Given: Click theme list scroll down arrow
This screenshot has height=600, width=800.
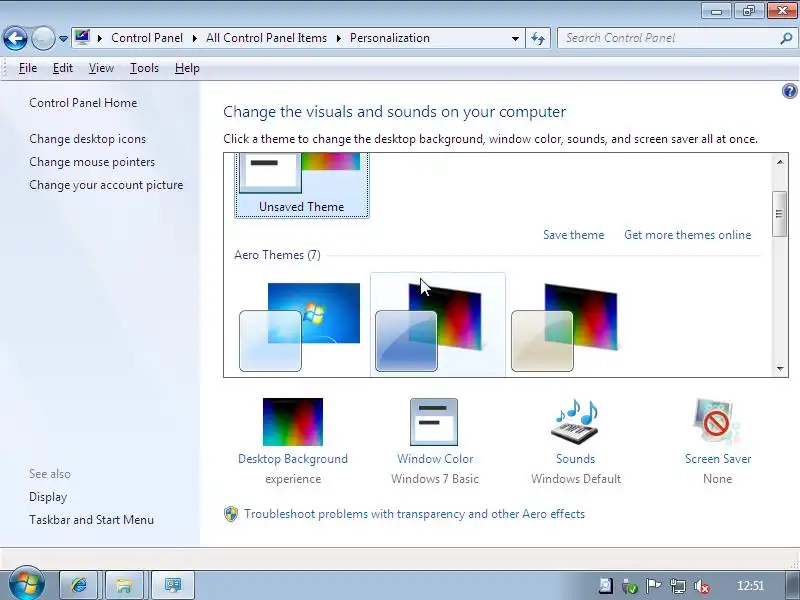Looking at the screenshot, I should click(x=780, y=368).
